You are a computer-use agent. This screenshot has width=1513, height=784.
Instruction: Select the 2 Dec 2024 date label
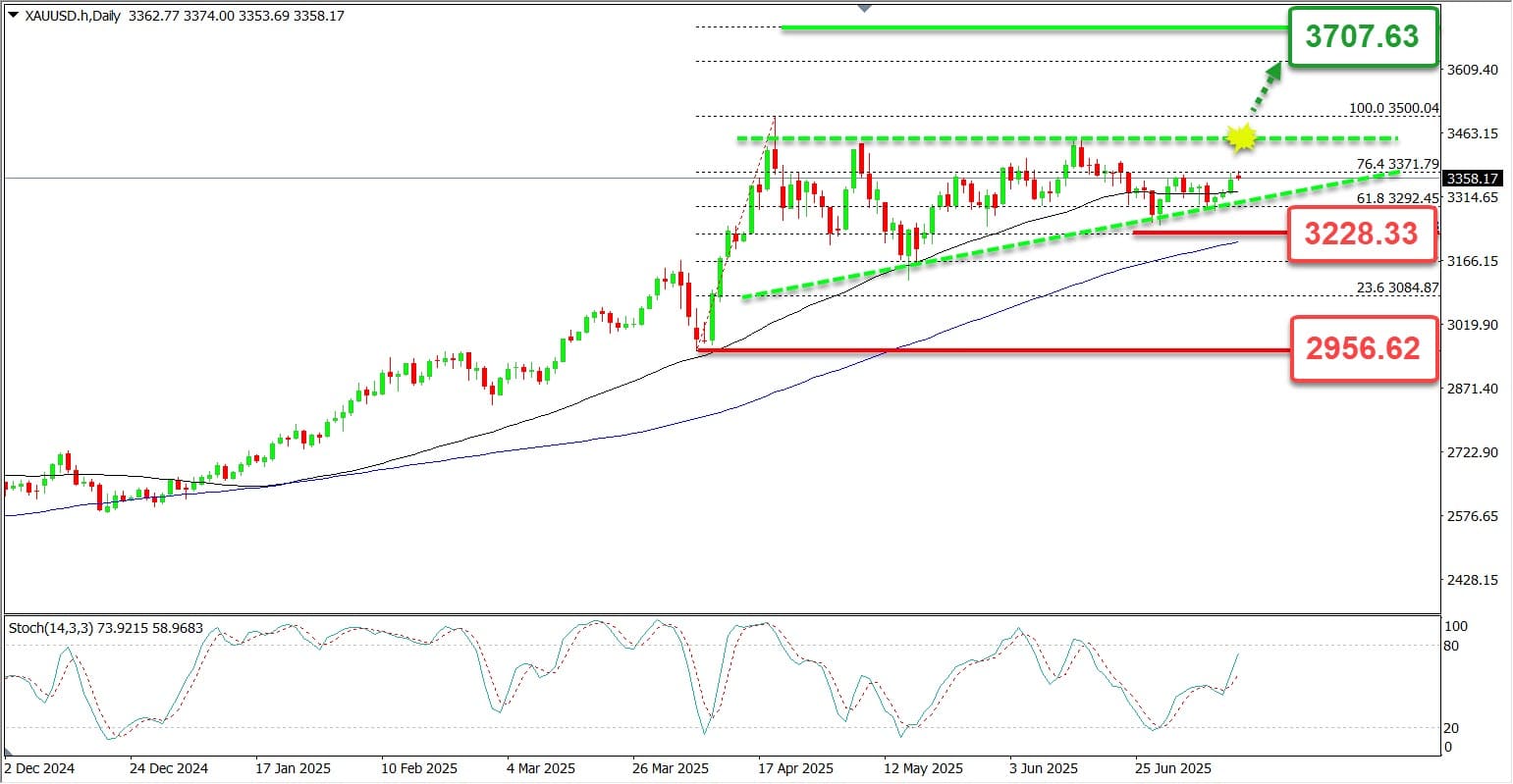pos(40,768)
